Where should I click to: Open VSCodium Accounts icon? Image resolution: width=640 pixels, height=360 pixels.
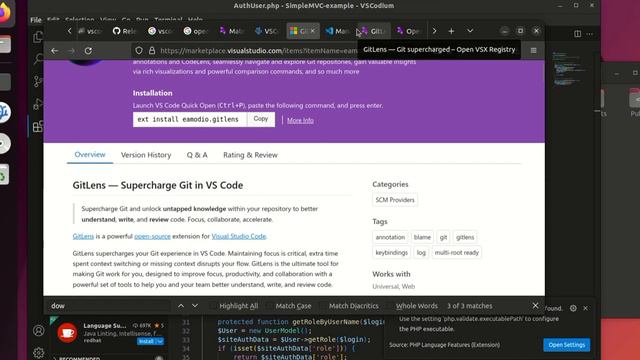coord(38,330)
